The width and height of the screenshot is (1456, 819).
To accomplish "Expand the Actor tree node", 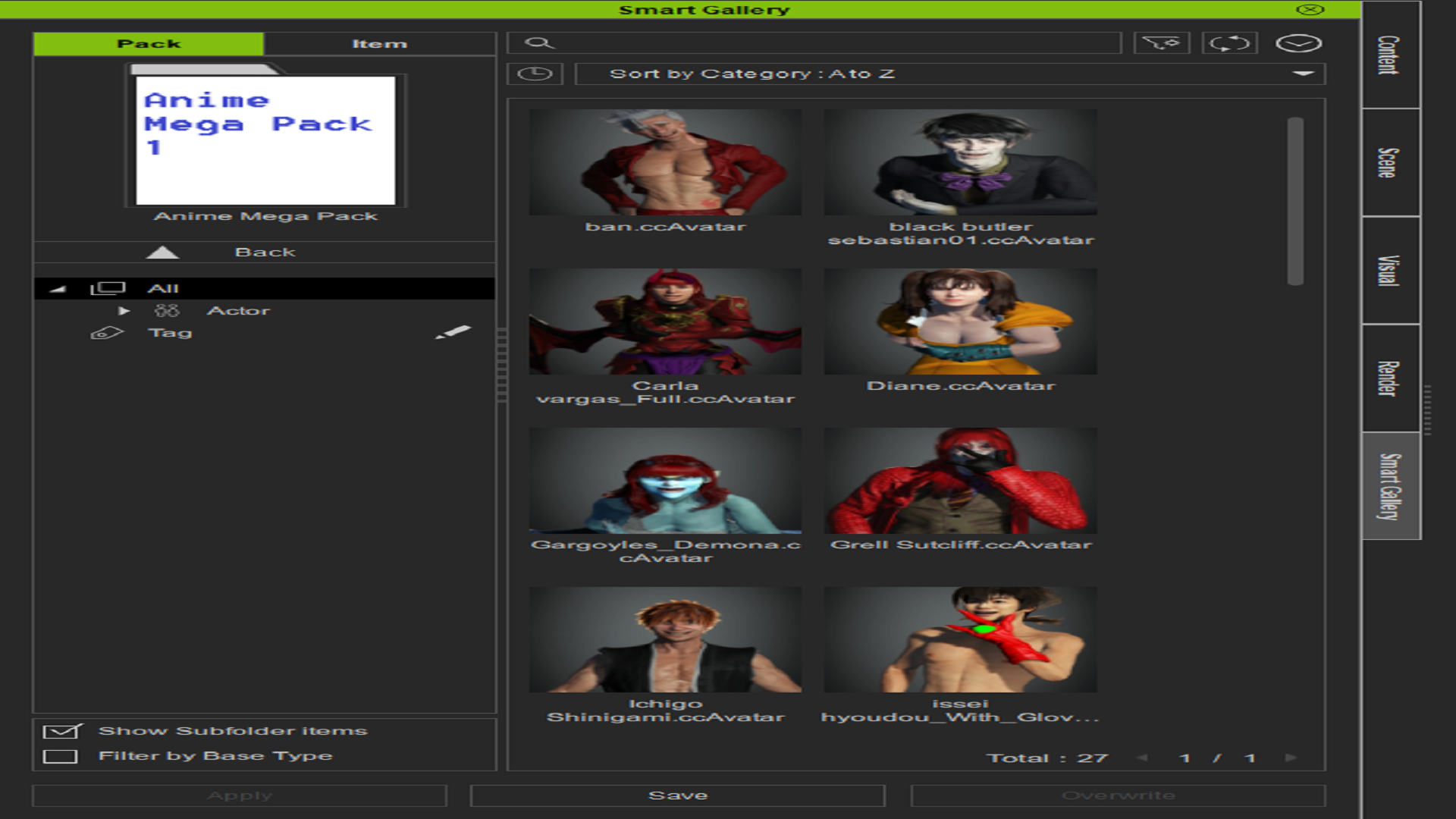I will pos(124,311).
